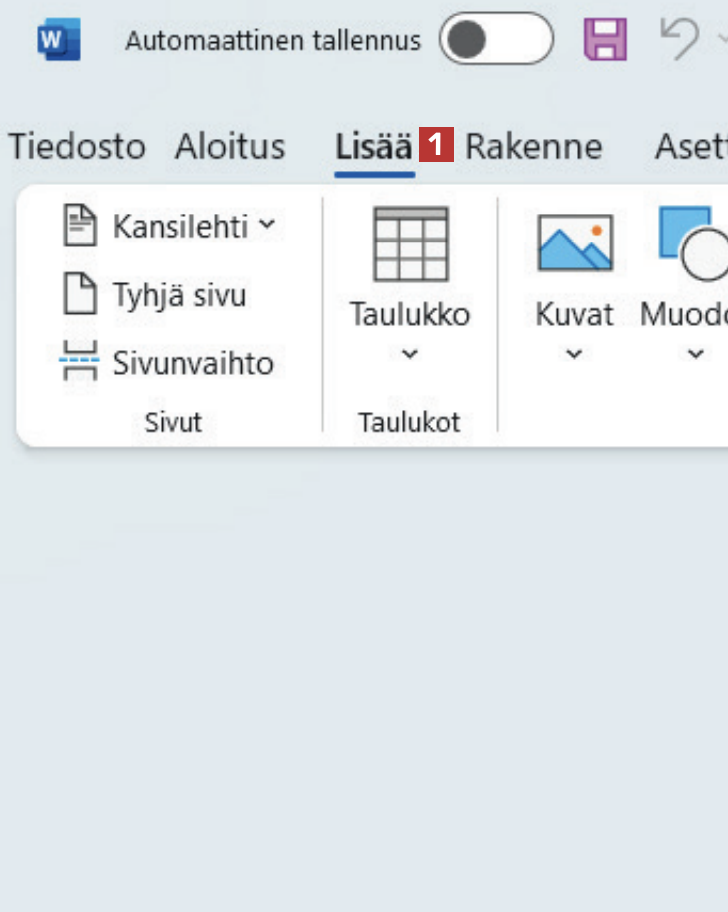Image resolution: width=728 pixels, height=912 pixels.
Task: Click the Sivut group label
Action: point(173,422)
